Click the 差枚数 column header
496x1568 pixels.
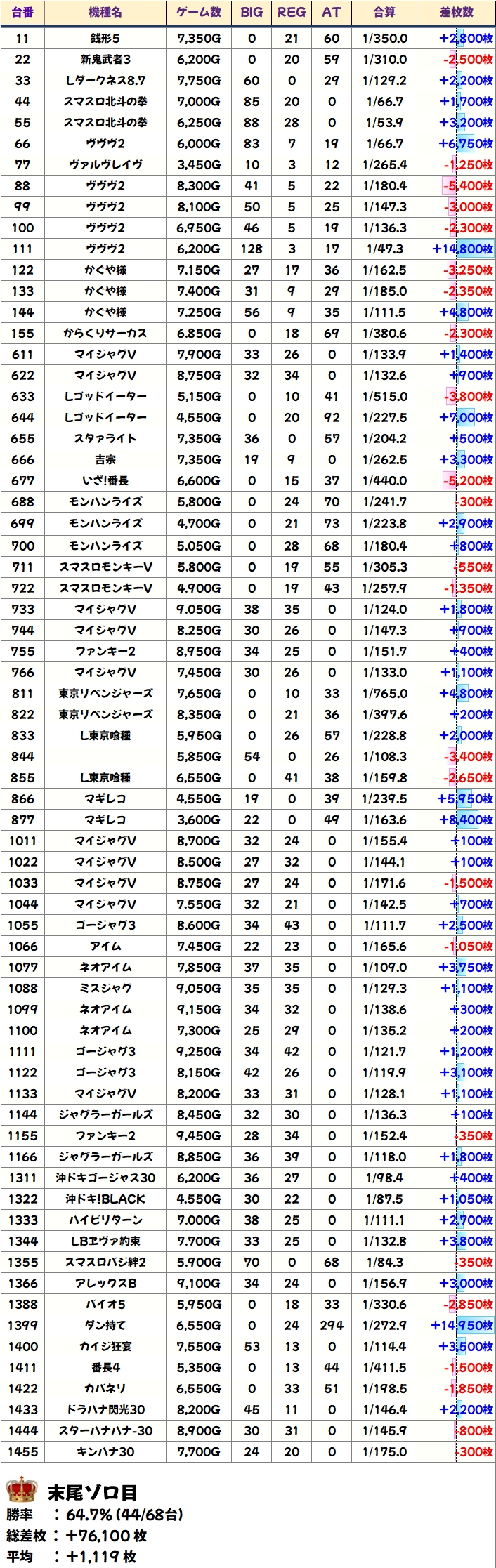pos(457,12)
